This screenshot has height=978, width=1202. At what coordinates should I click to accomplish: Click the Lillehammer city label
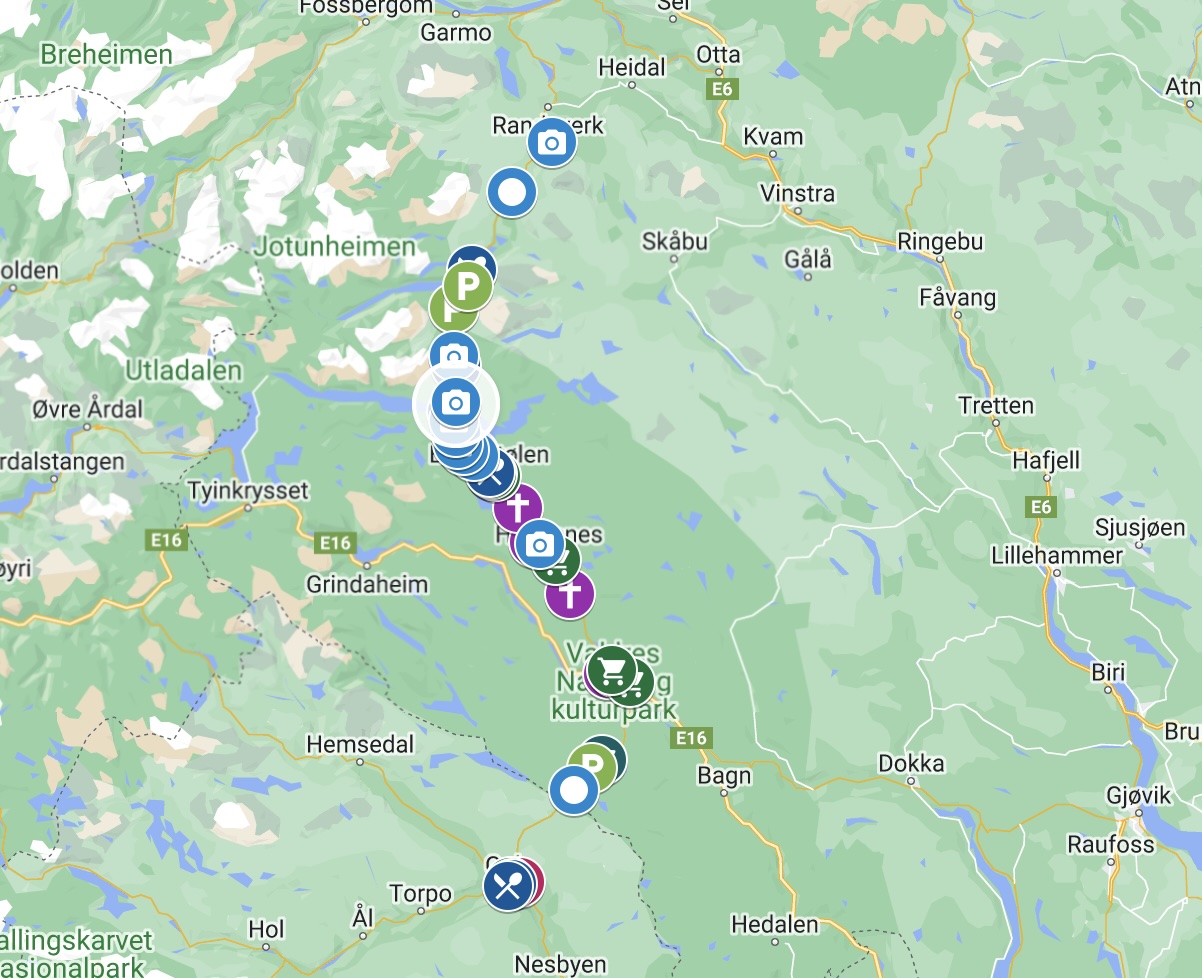tap(1057, 555)
